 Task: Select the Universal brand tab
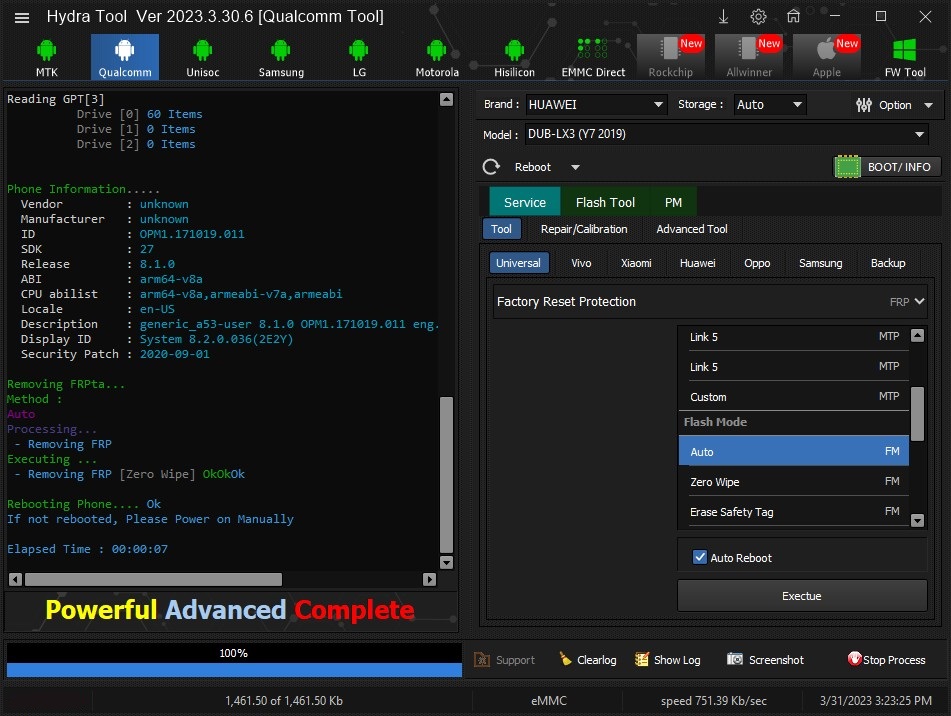tap(519, 263)
